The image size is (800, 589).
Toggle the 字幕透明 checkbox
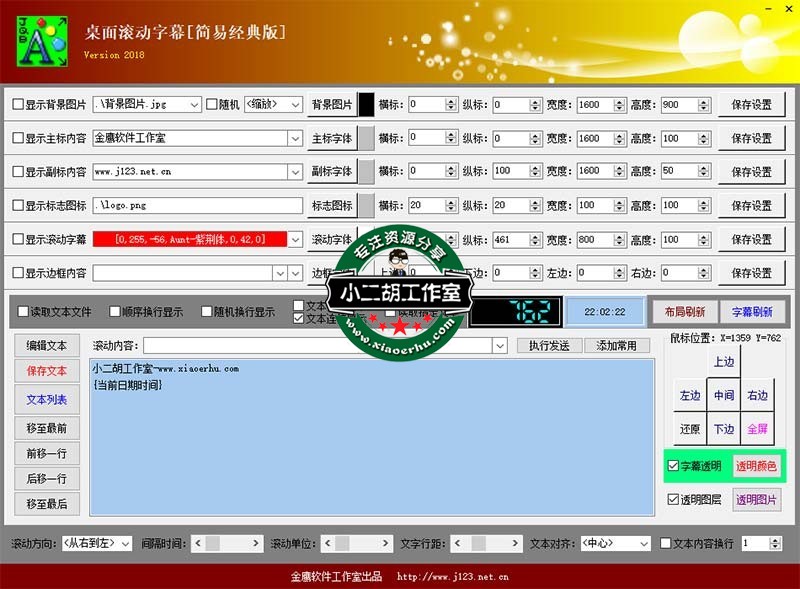point(673,466)
